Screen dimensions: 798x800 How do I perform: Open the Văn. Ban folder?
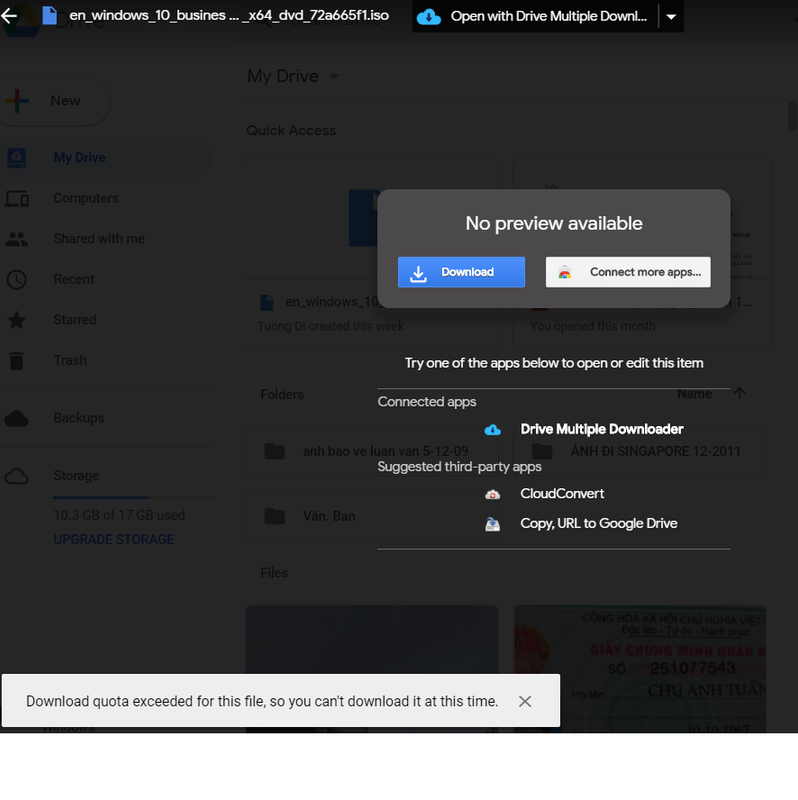click(x=372, y=516)
